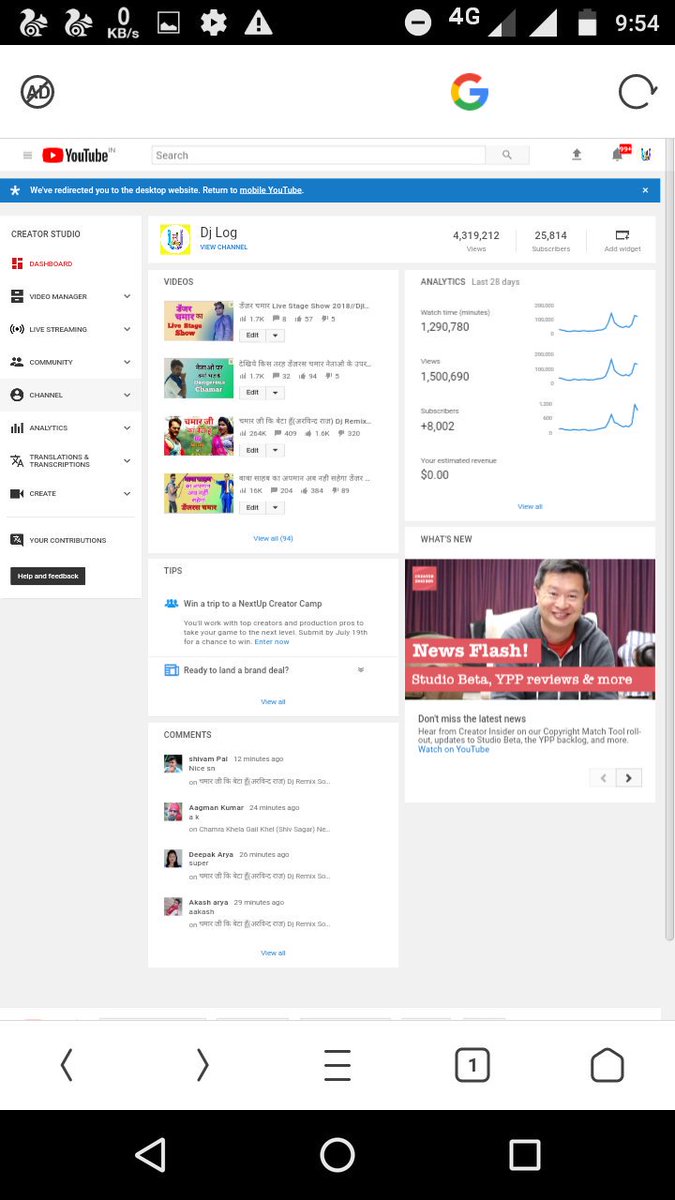Go to next What's New item
The height and width of the screenshot is (1200, 675).
(629, 777)
